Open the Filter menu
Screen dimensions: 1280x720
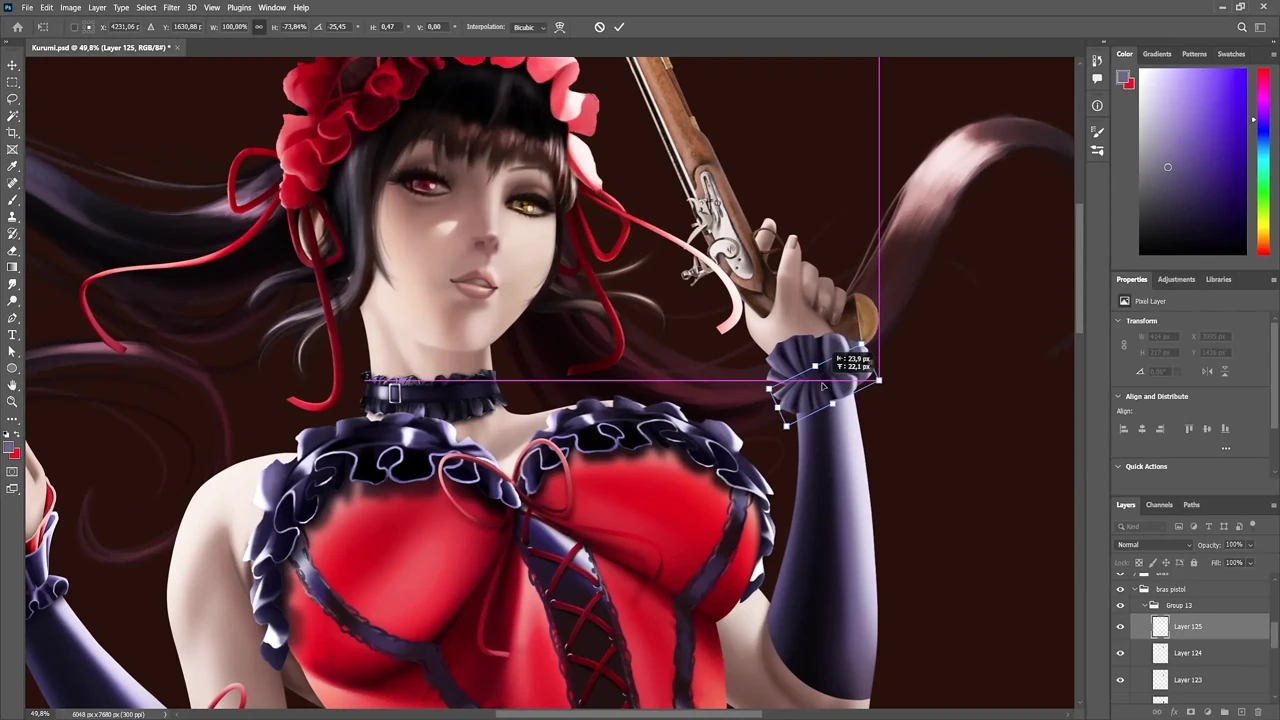click(171, 7)
